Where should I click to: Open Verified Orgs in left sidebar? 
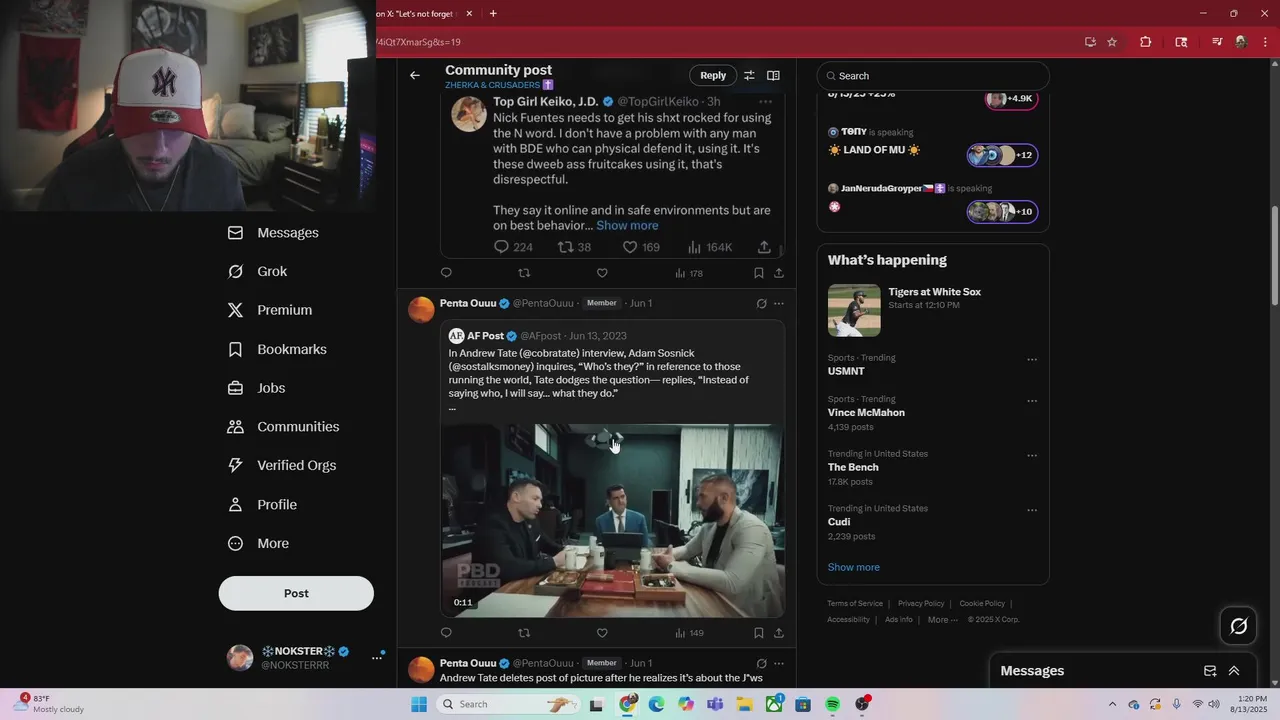point(282,465)
